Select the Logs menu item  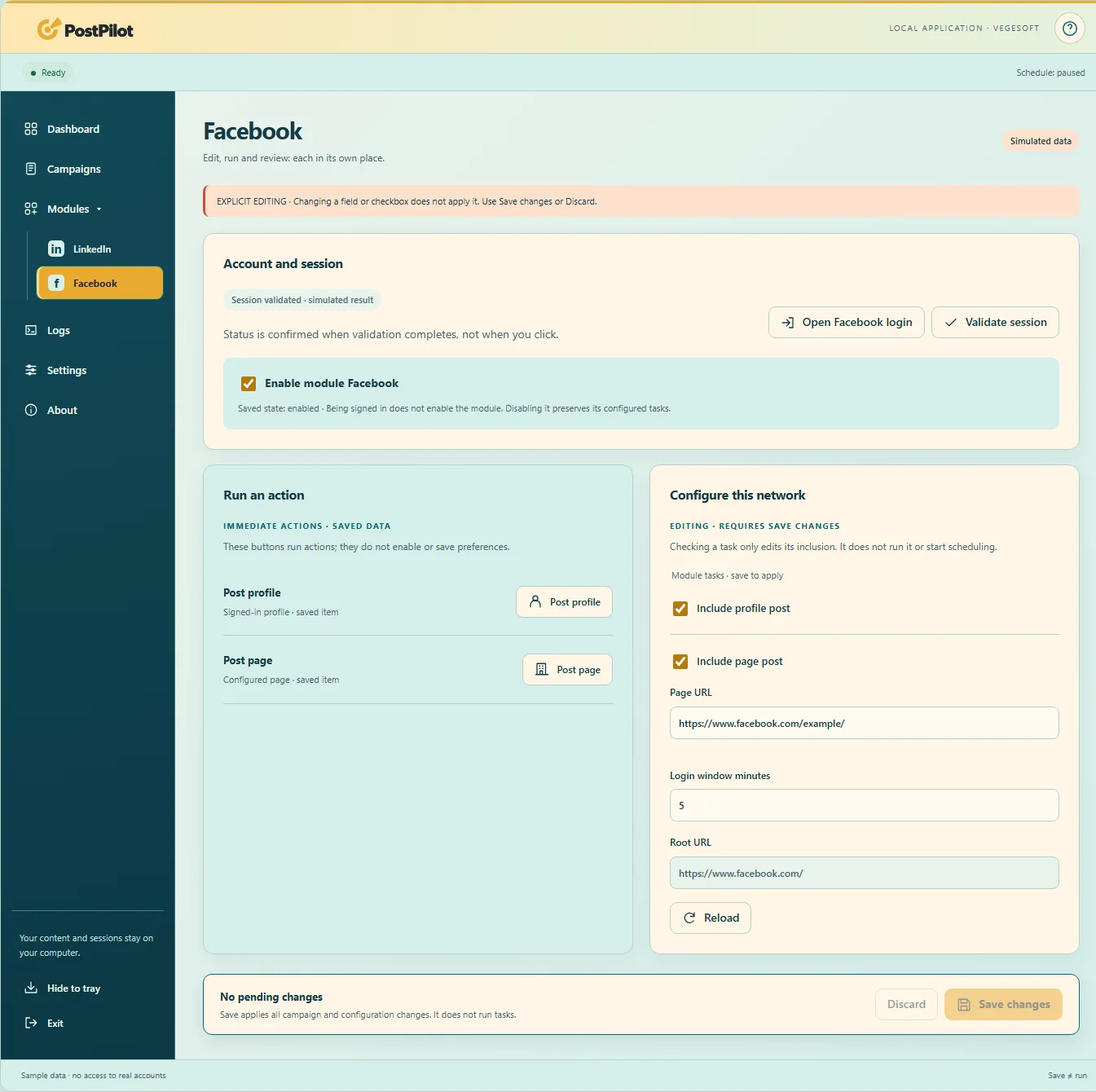[59, 330]
